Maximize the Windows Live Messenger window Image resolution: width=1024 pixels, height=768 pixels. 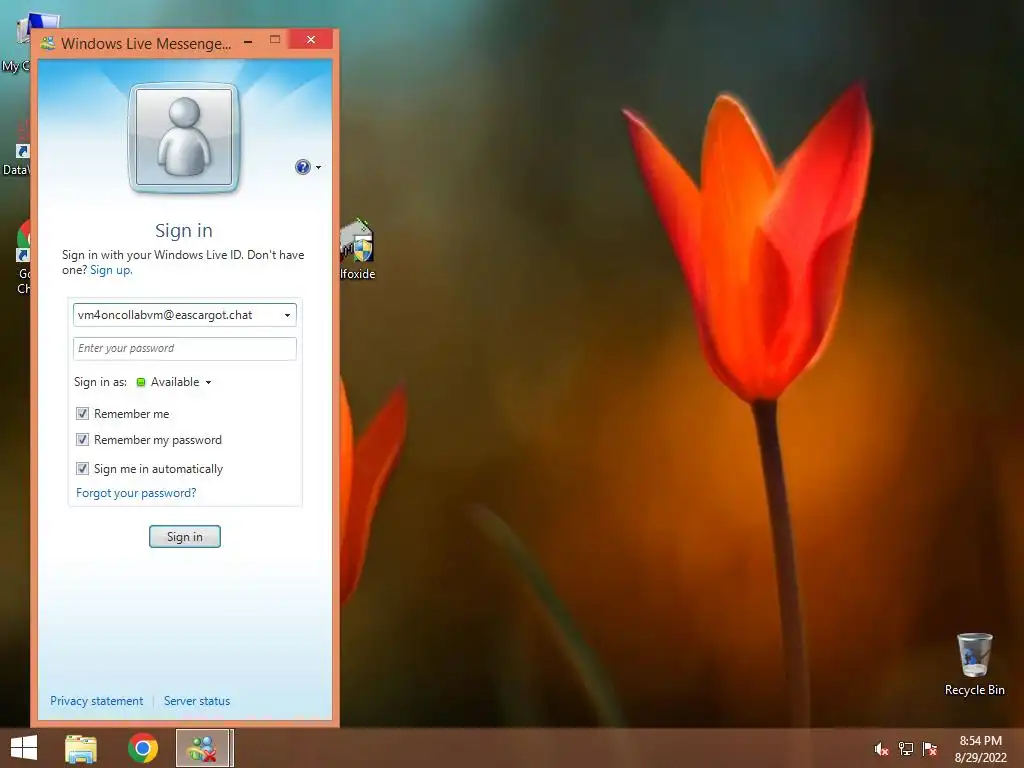(275, 40)
